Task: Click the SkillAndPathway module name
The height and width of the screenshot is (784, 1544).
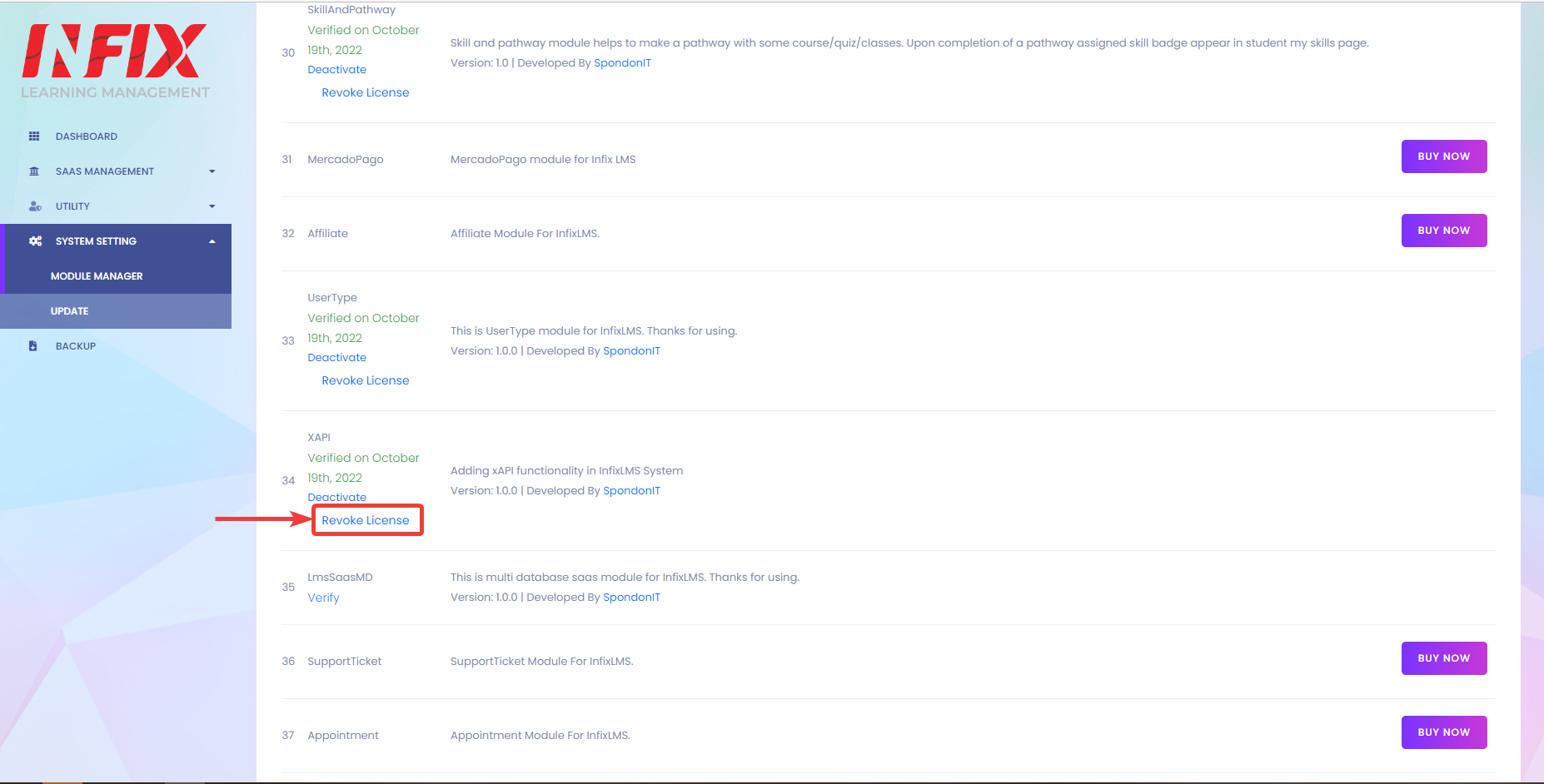Action: (x=351, y=10)
